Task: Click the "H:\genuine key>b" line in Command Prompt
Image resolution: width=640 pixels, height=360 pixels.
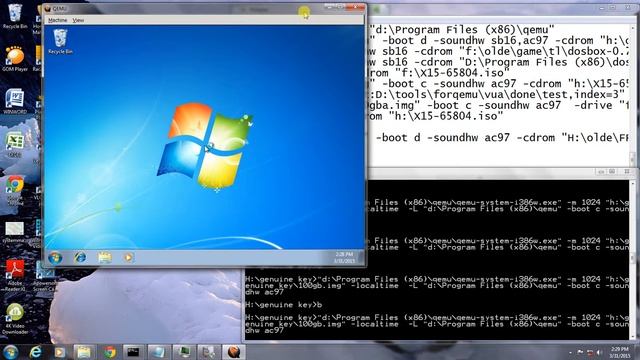Action: [283, 305]
